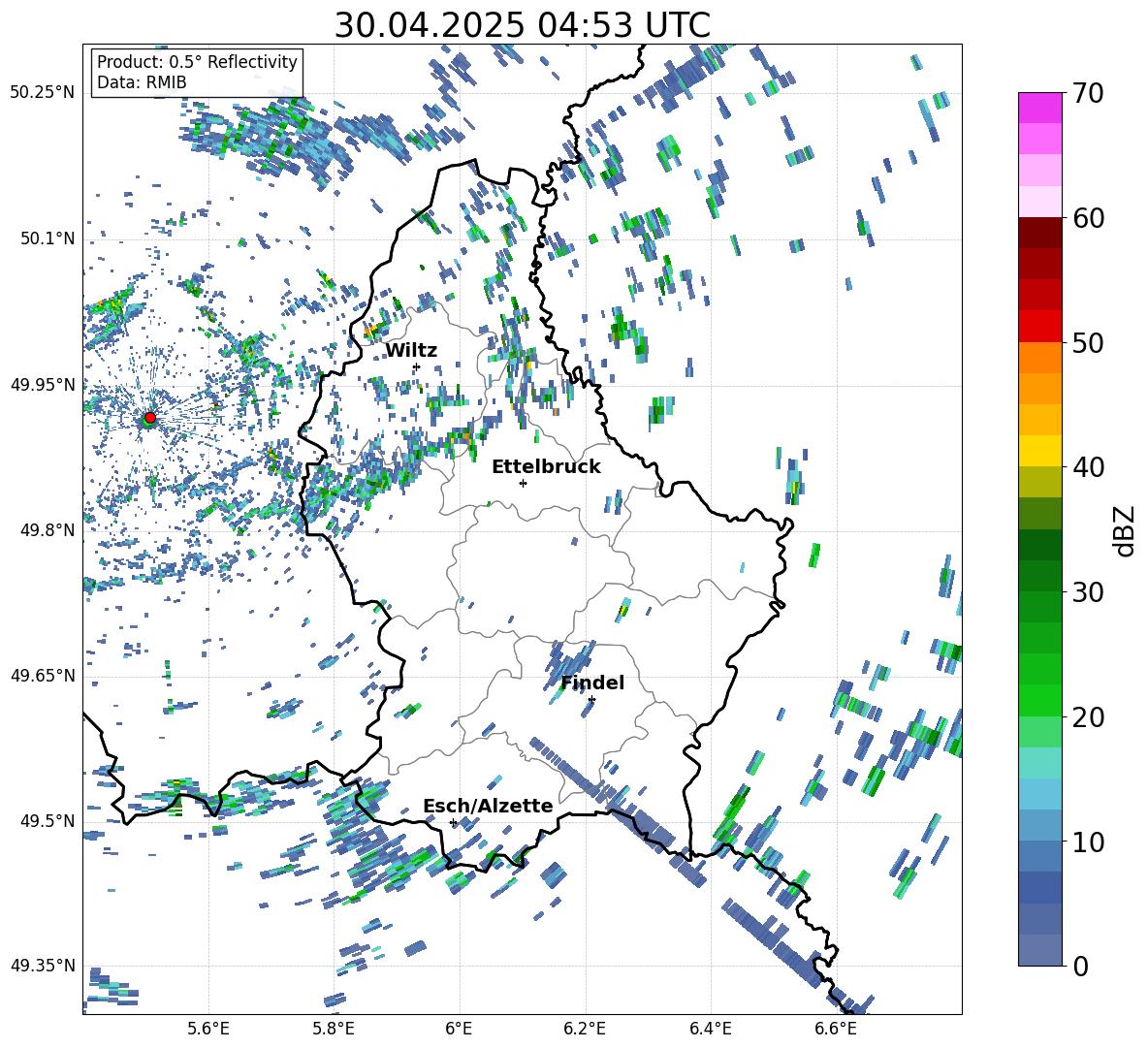The image size is (1148, 1048).
Task: Click the Esch/Alzette station cross marker
Action: [453, 822]
